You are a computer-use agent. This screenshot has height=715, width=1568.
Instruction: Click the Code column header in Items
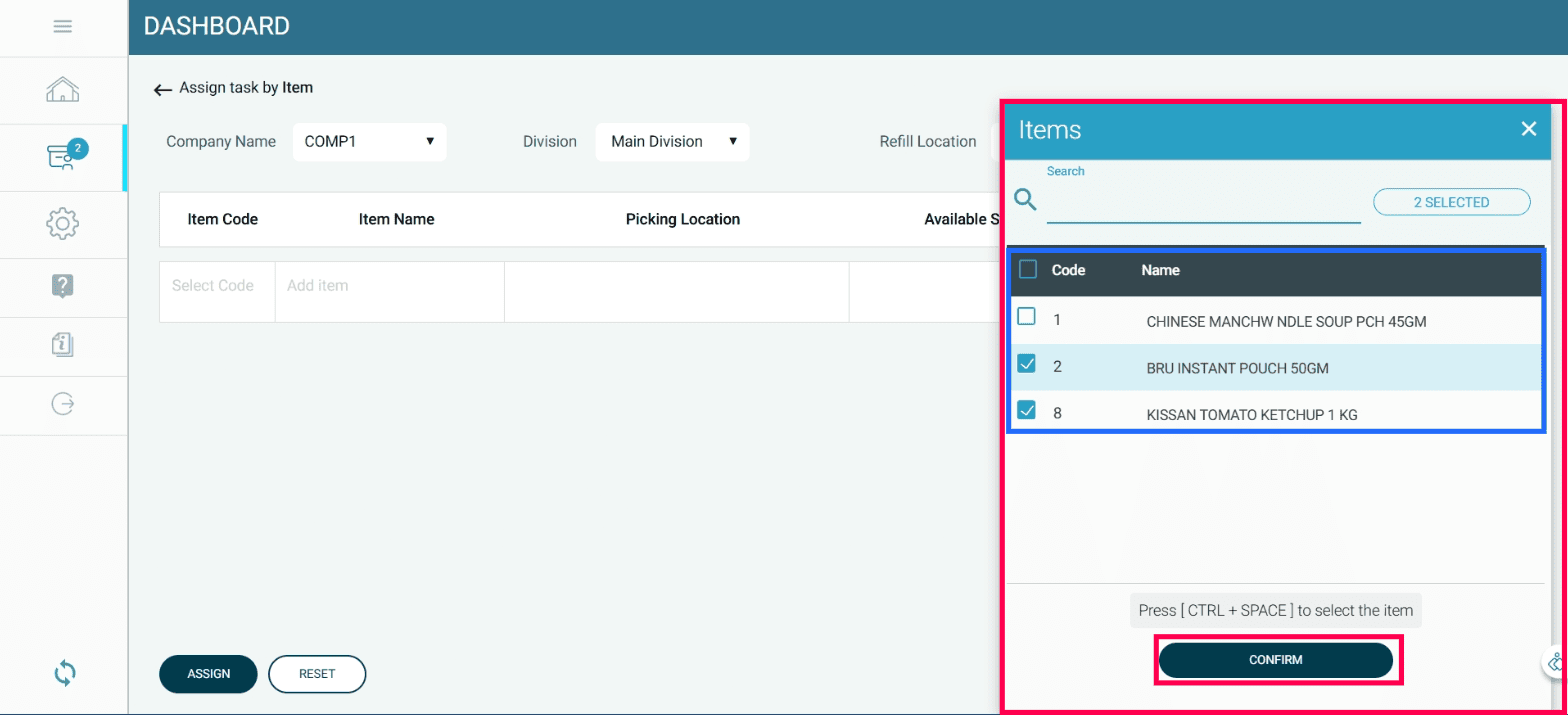(x=1069, y=270)
